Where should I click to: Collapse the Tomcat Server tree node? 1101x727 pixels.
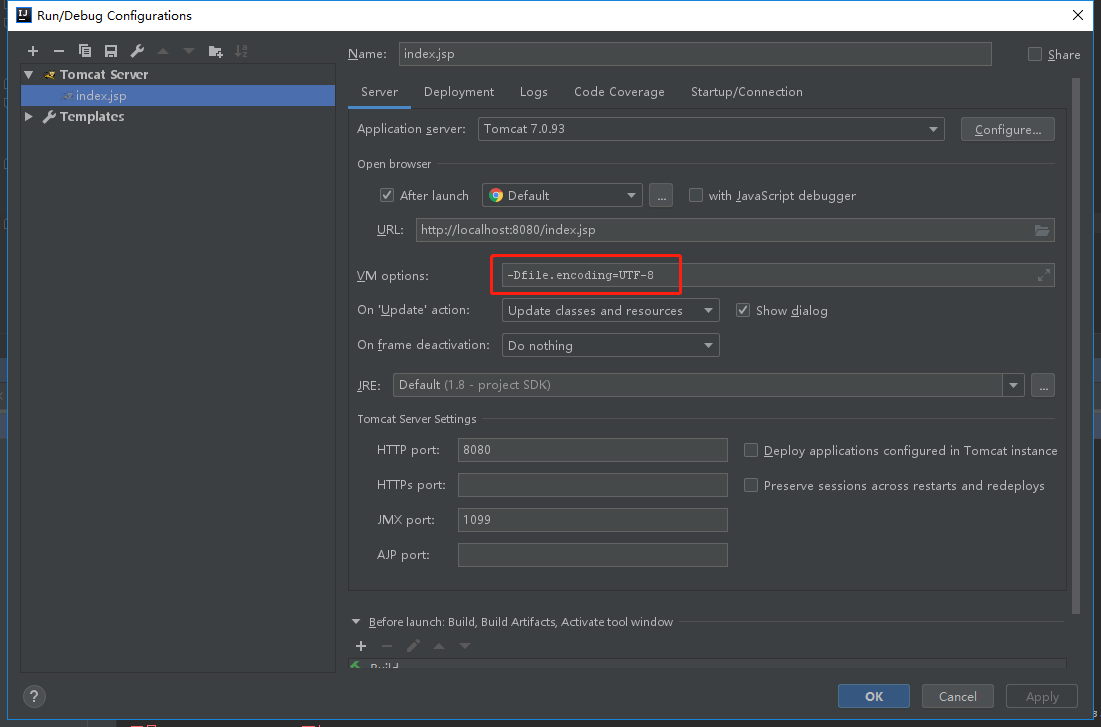pyautogui.click(x=29, y=74)
